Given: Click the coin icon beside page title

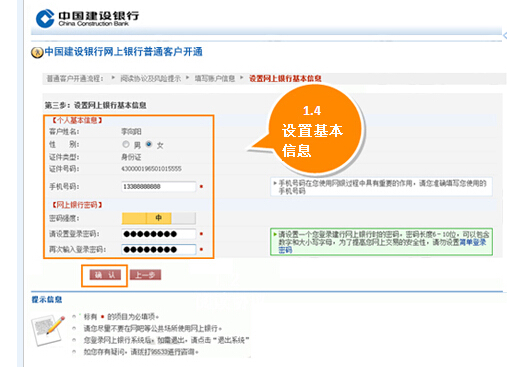Looking at the screenshot, I should coord(37,52).
